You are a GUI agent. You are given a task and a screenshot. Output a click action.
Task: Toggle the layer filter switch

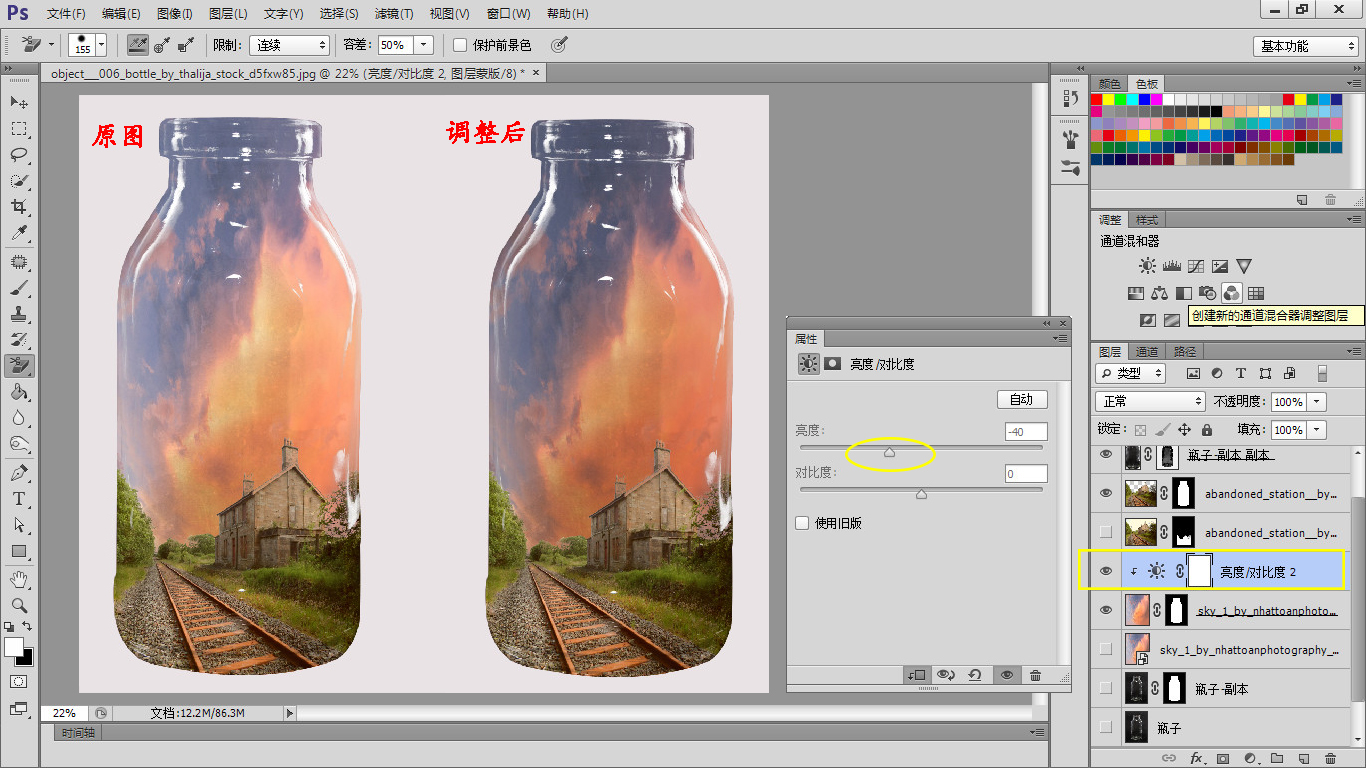click(1322, 373)
